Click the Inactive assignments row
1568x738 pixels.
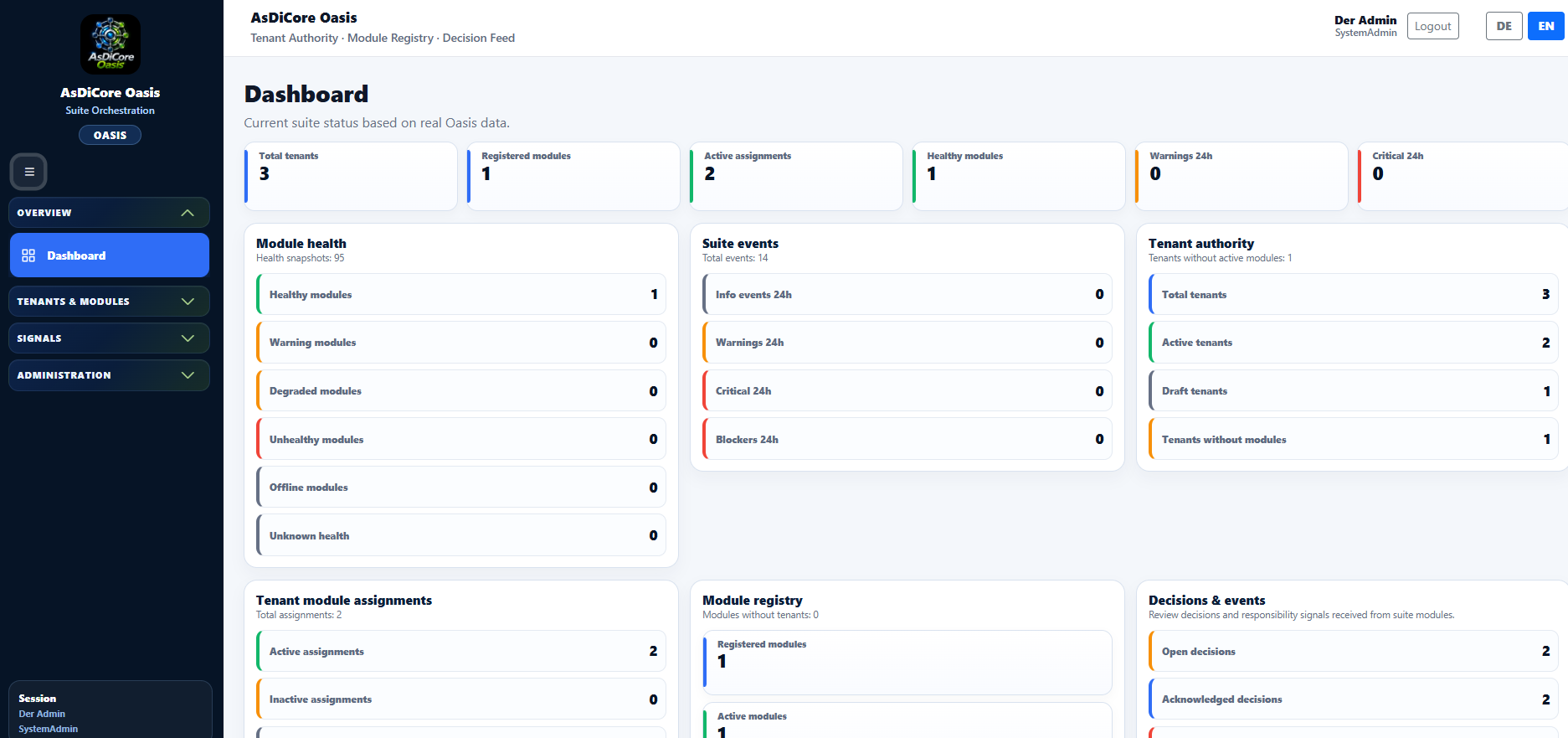pos(461,699)
